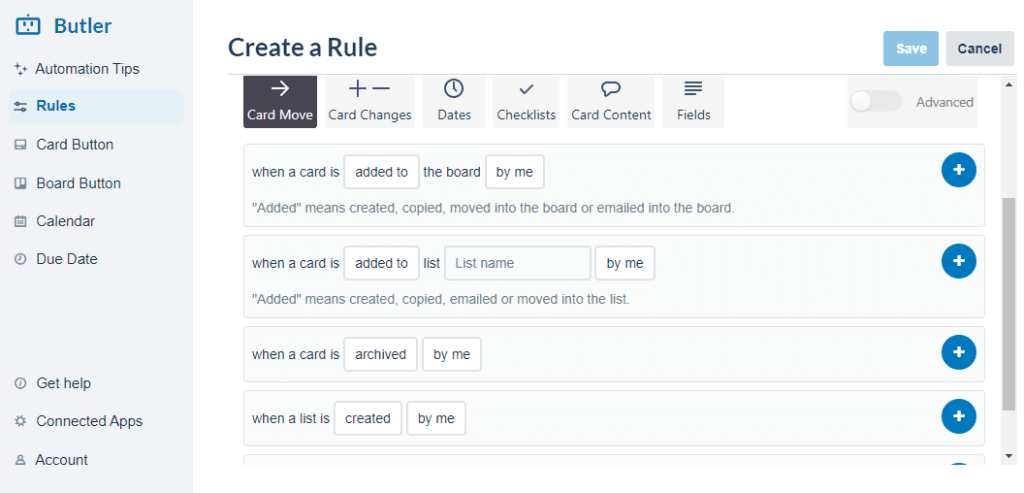Select the Checklists trigger tab
The width and height of the screenshot is (1024, 493).
point(526,101)
